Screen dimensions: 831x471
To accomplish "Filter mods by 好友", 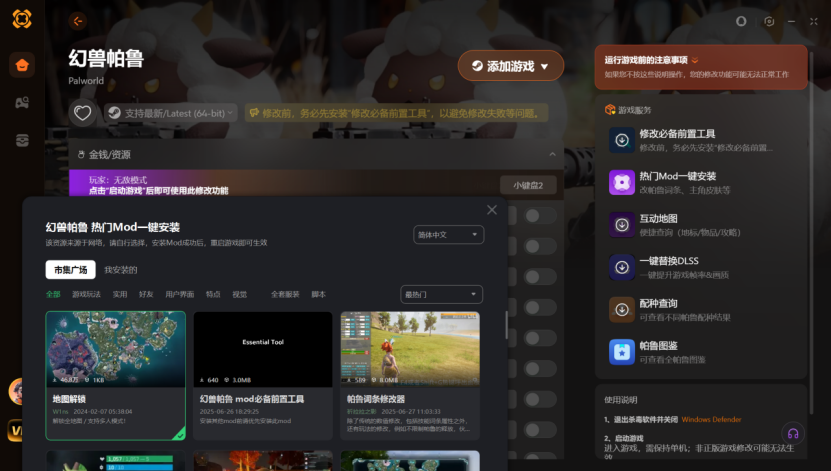I will tap(146, 294).
